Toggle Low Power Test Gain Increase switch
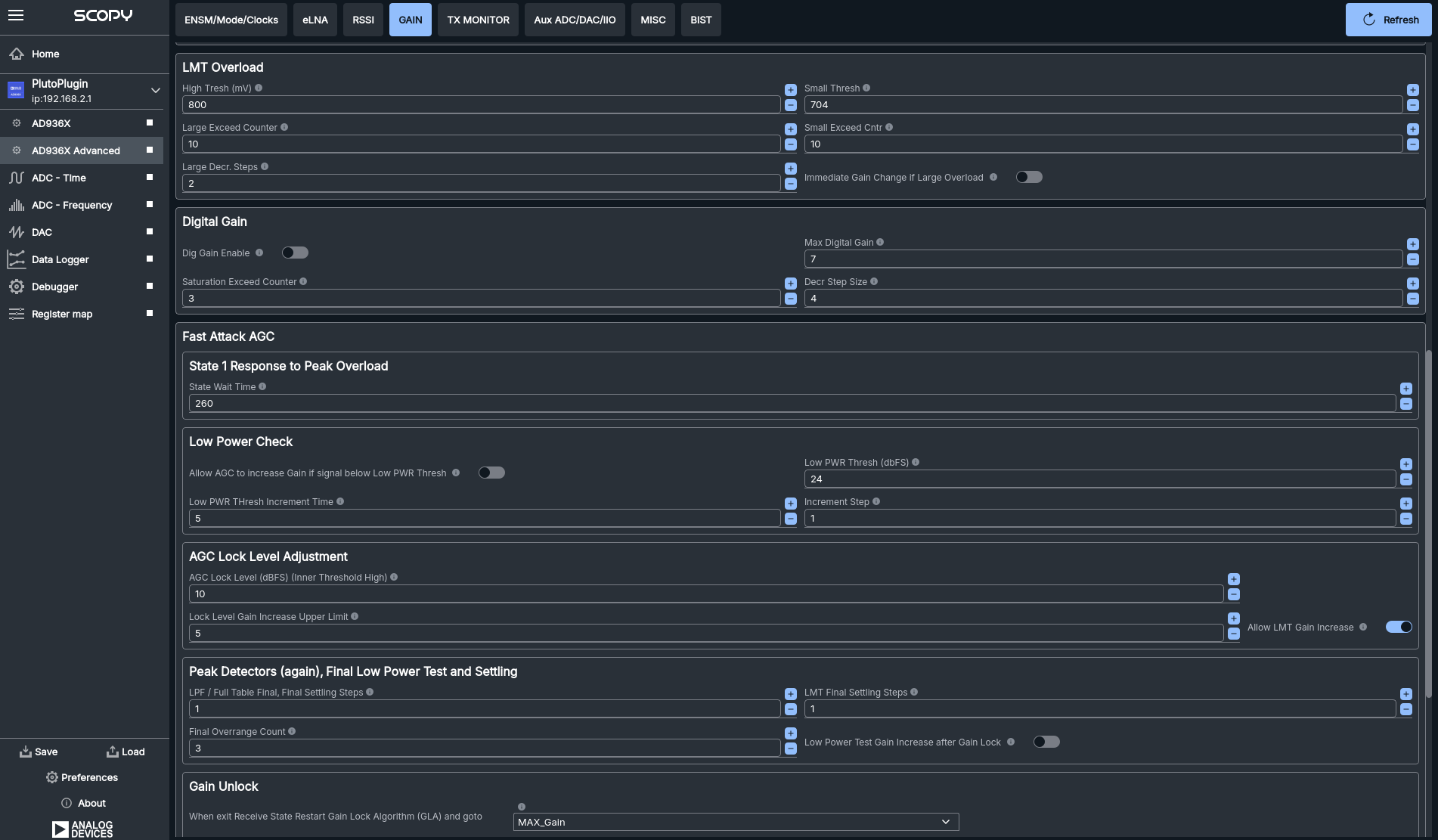This screenshot has height=840, width=1438. point(1046,742)
